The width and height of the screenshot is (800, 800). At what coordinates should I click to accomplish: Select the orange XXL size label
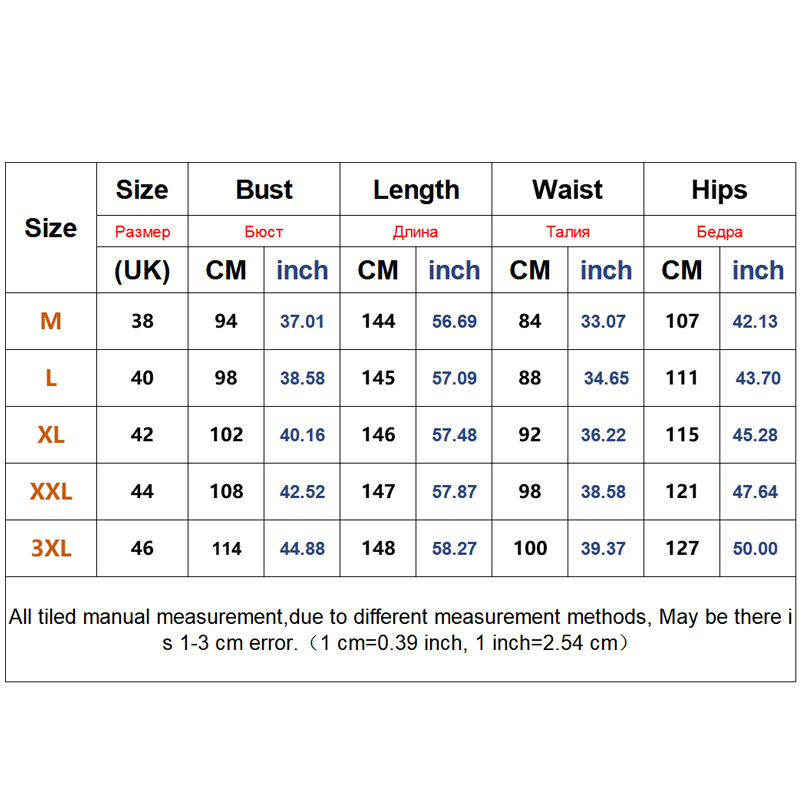pyautogui.click(x=51, y=492)
